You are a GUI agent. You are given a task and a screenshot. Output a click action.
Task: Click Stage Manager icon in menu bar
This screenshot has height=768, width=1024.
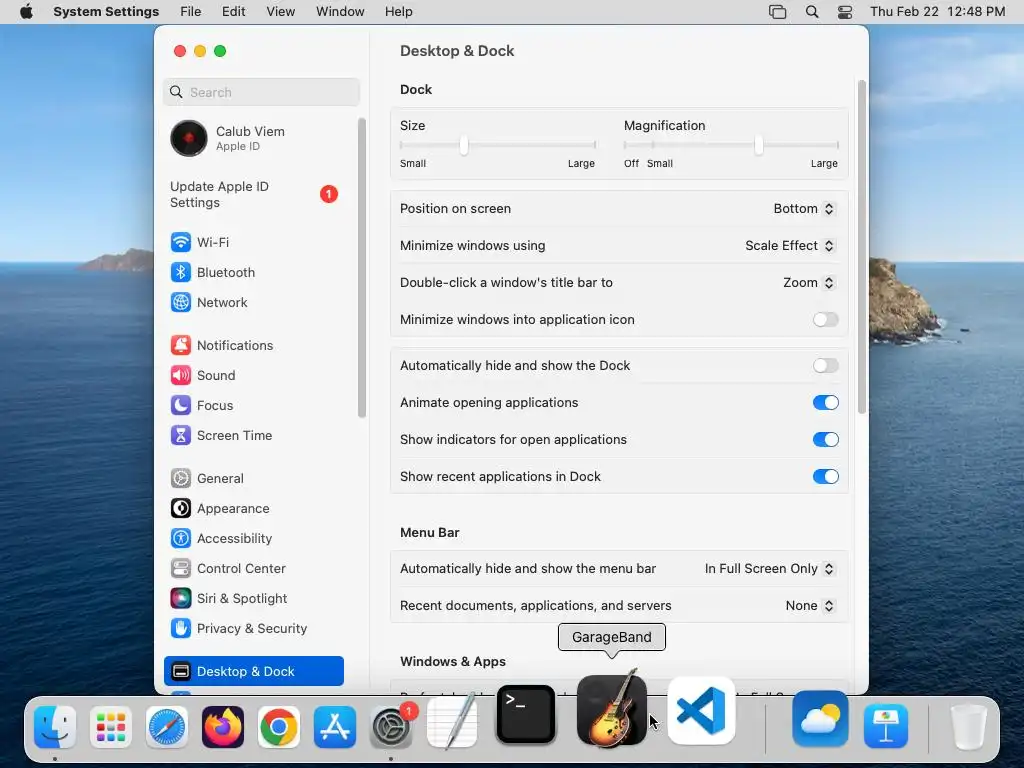coord(777,11)
